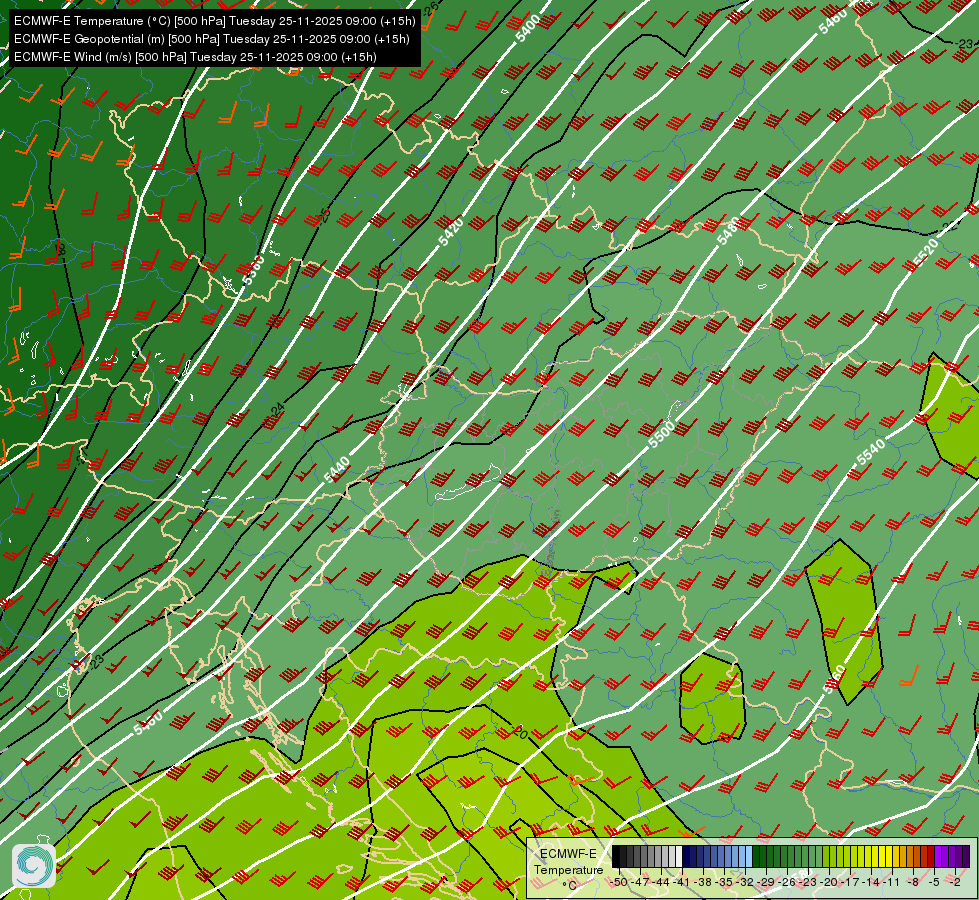Click the 5540 geopotential contour label
Image resolution: width=979 pixels, height=900 pixels.
tap(871, 452)
